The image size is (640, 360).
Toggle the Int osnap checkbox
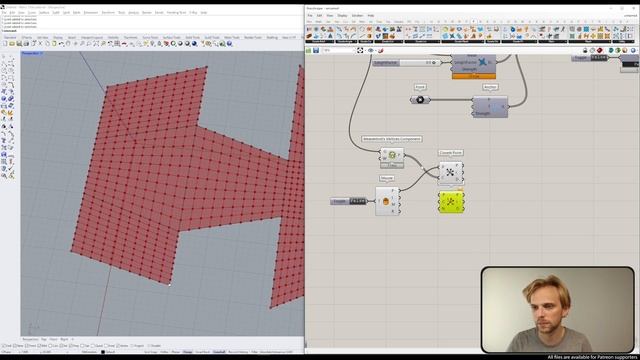pos(61,346)
